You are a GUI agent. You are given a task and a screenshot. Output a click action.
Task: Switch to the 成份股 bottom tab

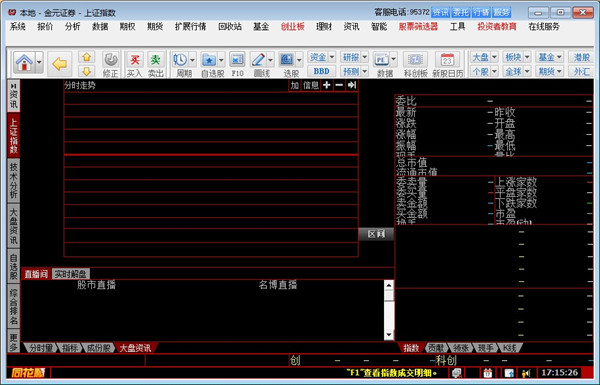(99, 347)
